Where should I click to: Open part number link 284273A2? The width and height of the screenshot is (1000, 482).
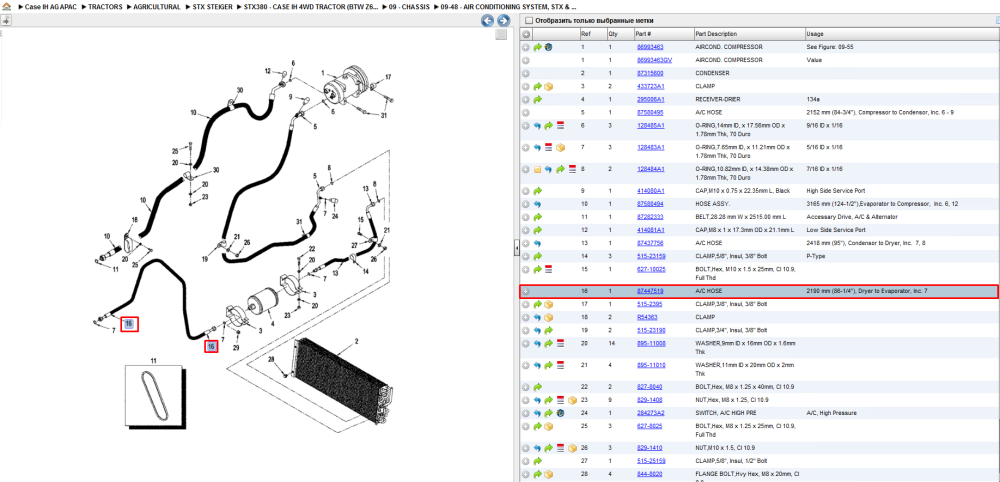(651, 413)
